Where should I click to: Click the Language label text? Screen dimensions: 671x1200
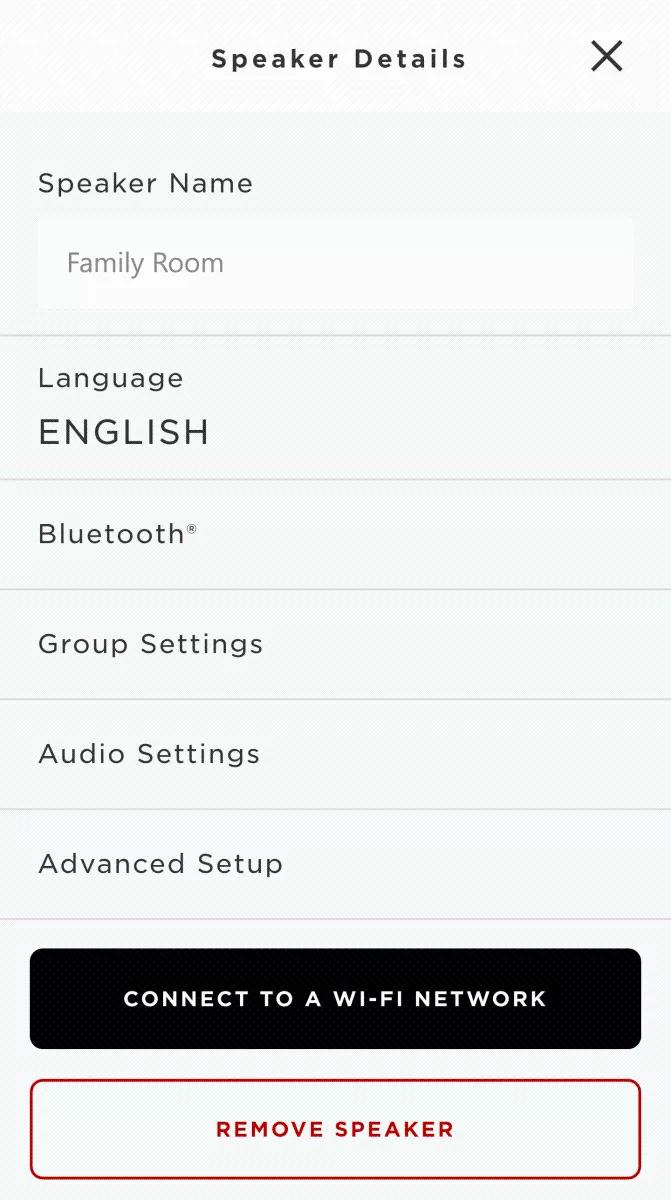click(110, 378)
